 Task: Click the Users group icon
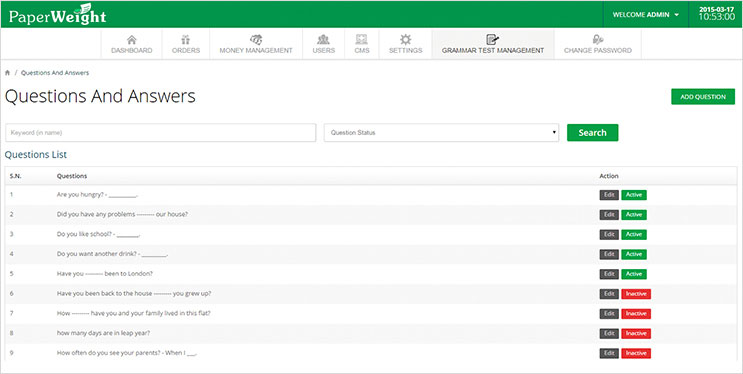324,39
